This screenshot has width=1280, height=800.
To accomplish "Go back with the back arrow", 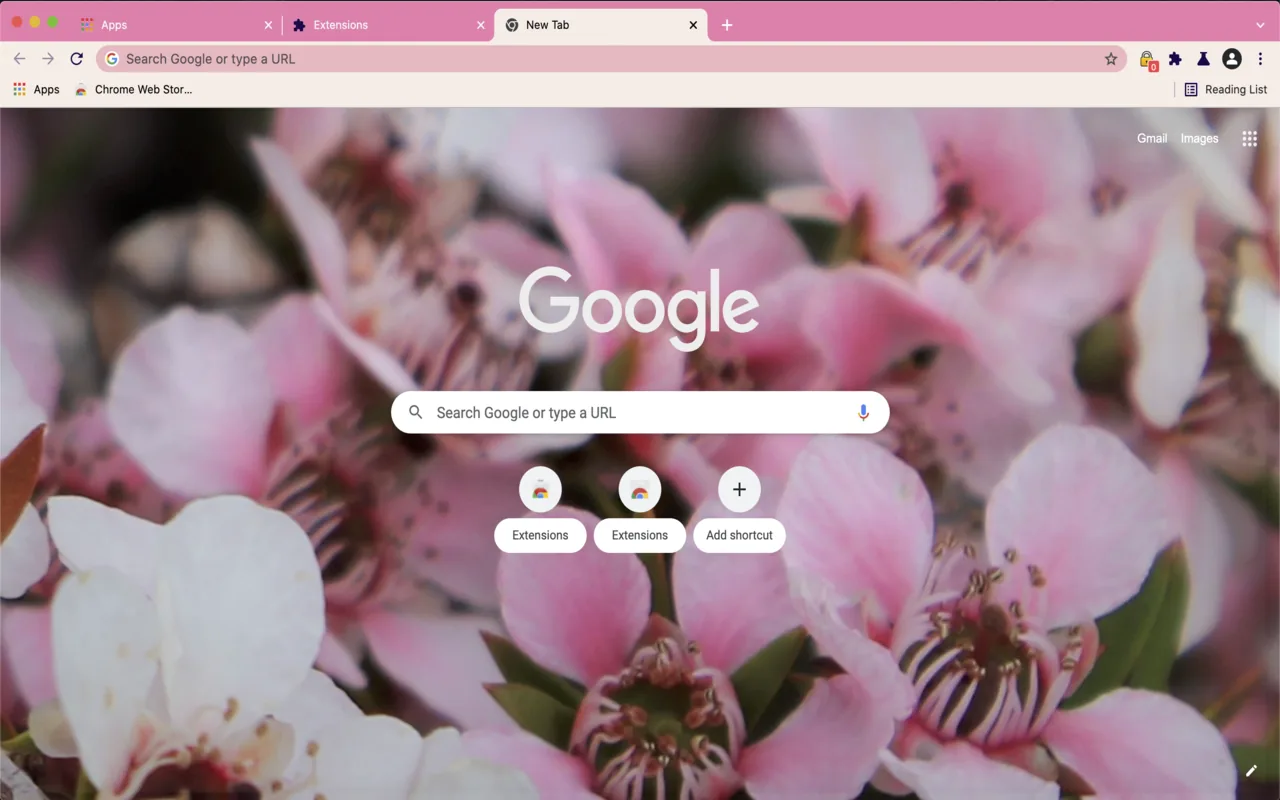I will click(x=19, y=59).
